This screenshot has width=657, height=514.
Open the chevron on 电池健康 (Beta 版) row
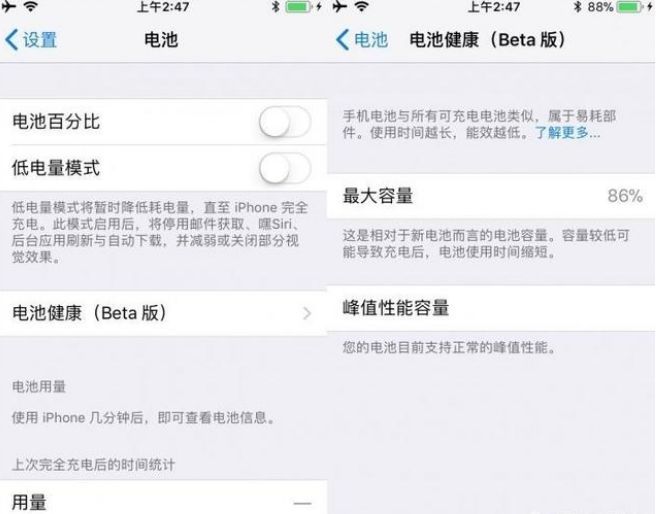[307, 313]
